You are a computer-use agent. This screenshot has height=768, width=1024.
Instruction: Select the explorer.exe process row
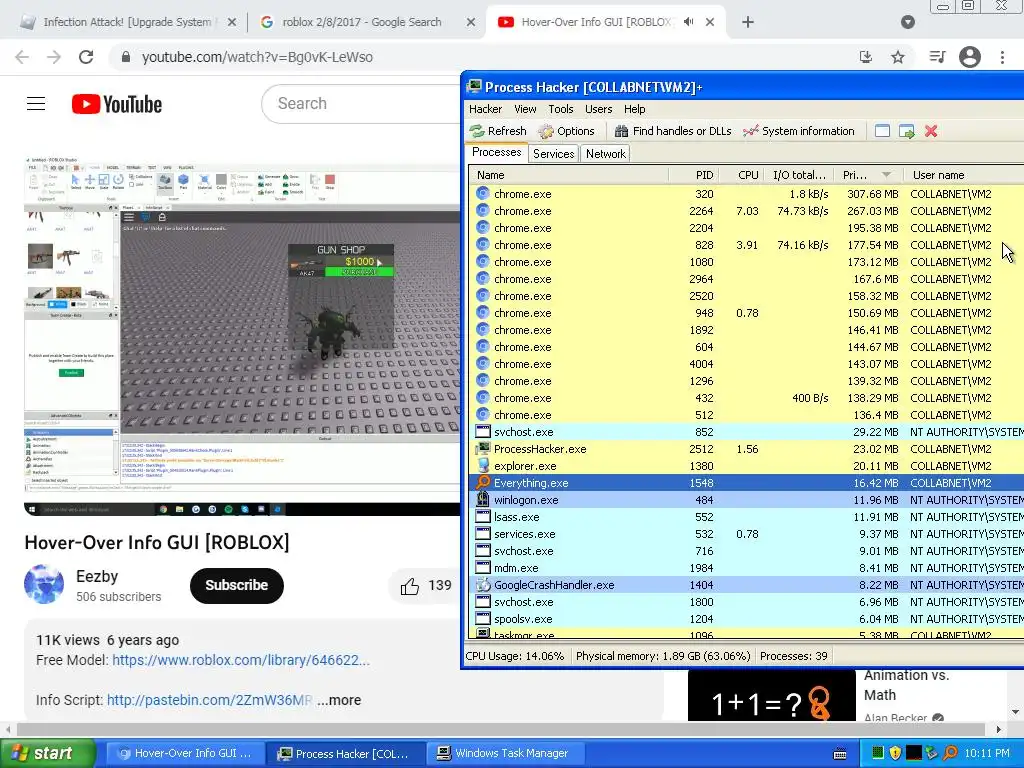pos(746,466)
